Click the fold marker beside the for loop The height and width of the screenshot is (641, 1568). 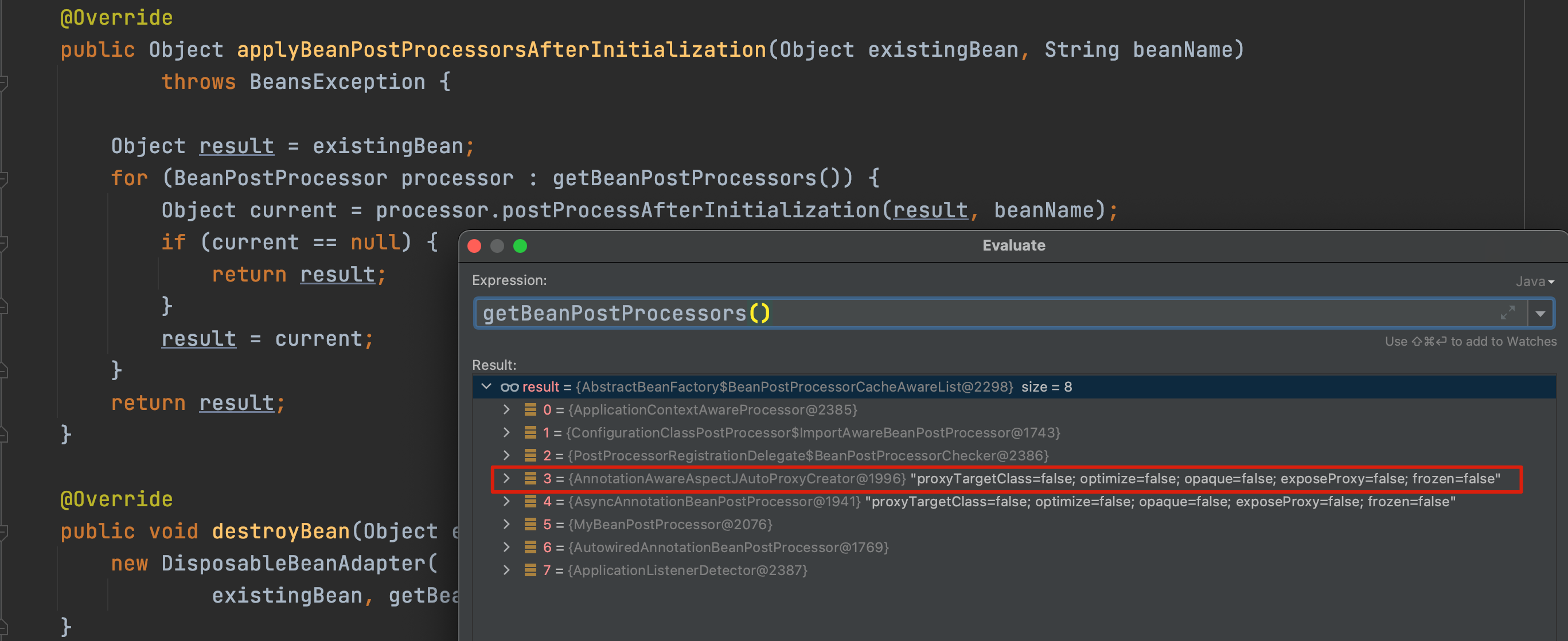[x=3, y=179]
